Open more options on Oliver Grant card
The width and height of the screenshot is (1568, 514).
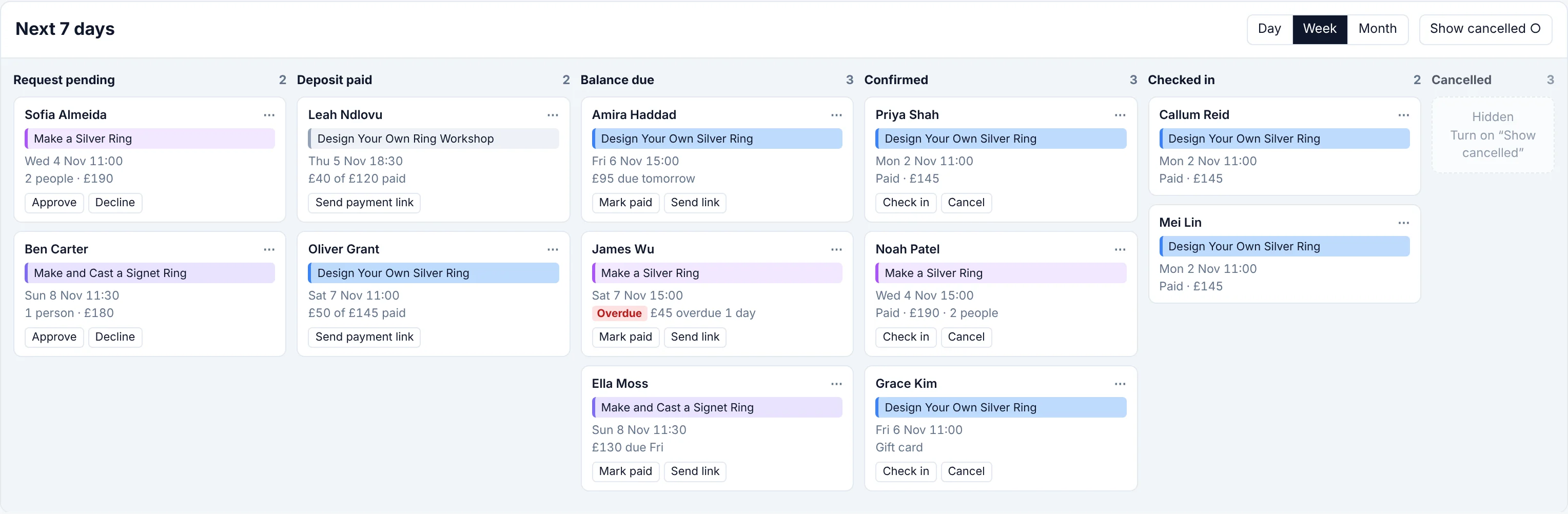pyautogui.click(x=553, y=249)
